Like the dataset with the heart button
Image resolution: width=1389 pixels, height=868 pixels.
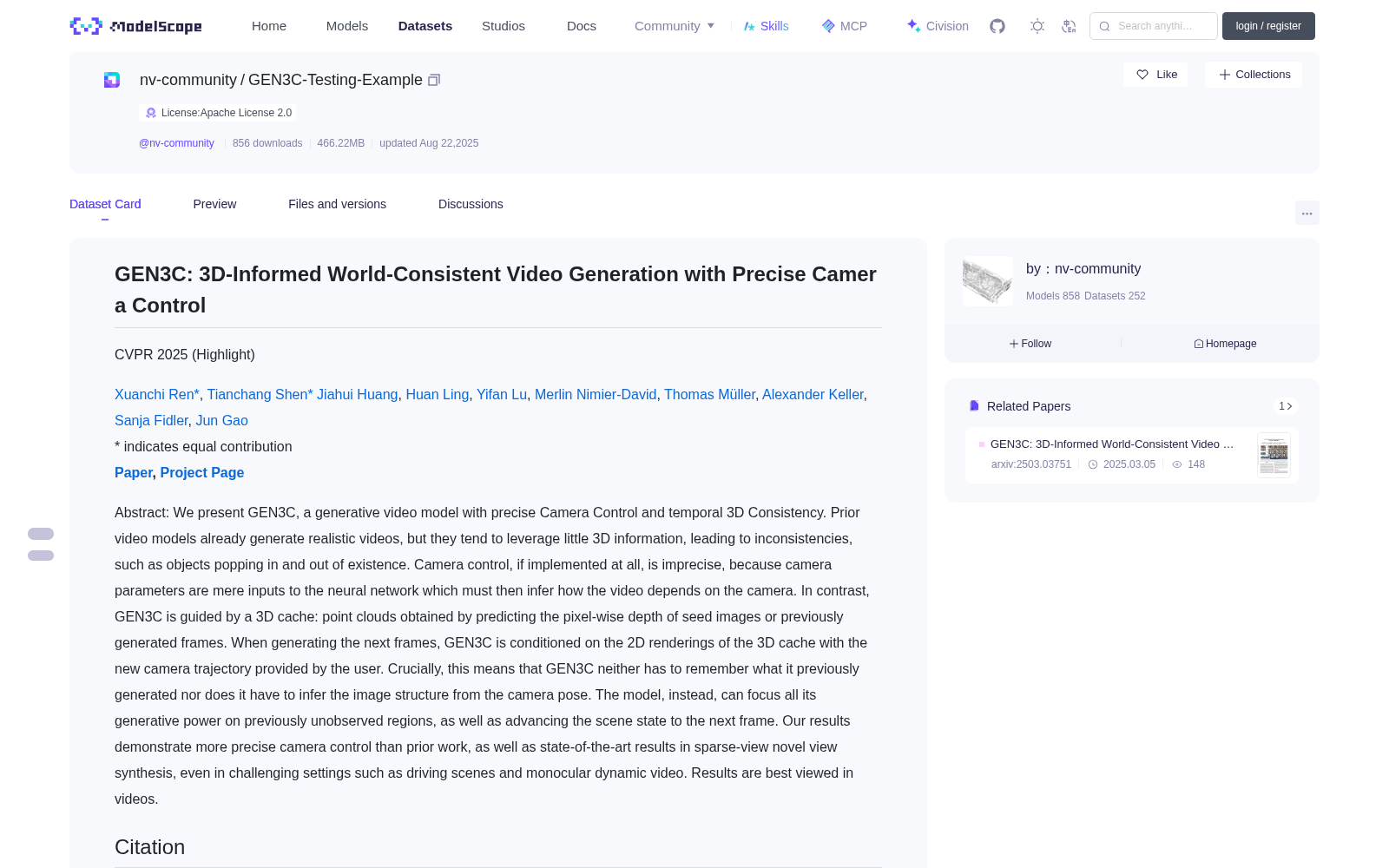click(1155, 75)
